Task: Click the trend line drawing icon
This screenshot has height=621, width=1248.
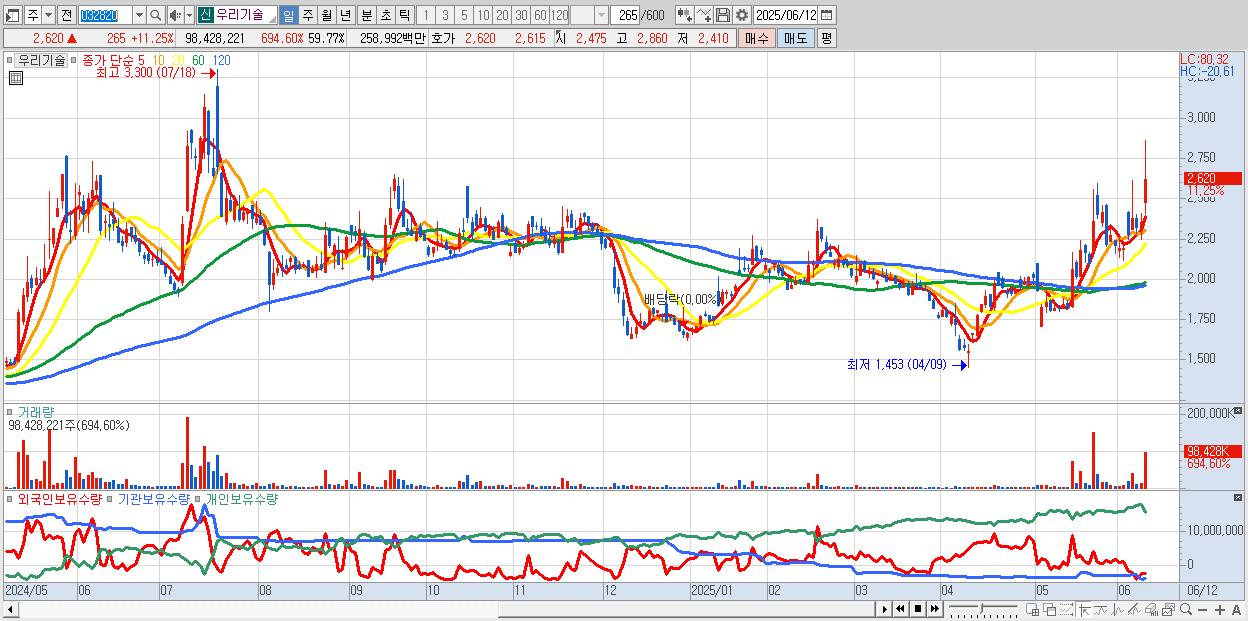Action: 1101,609
